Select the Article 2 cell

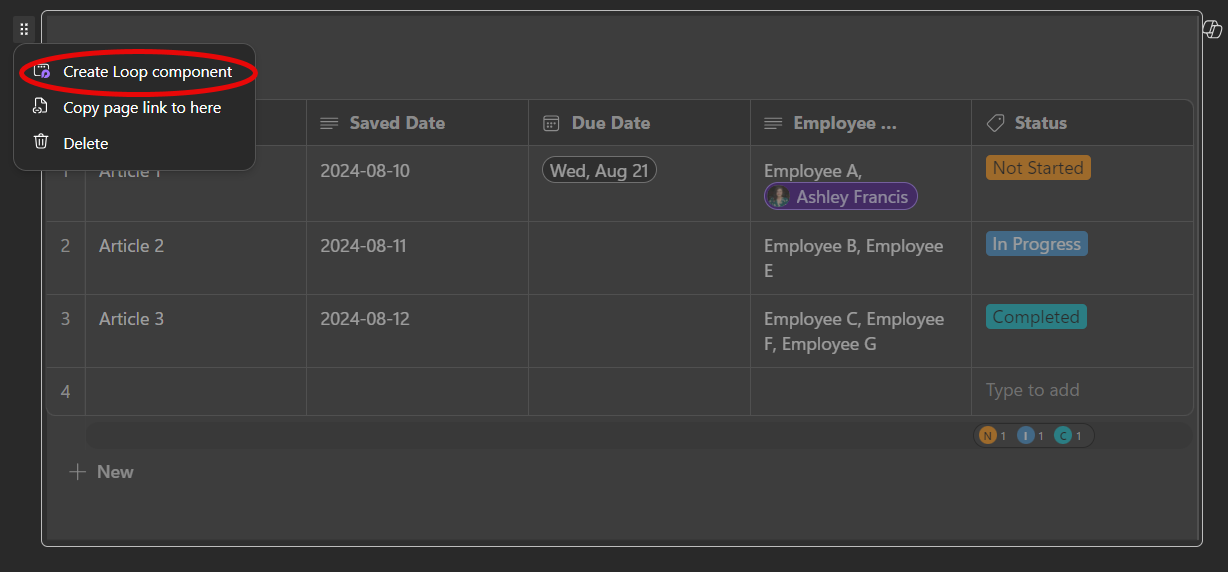[x=196, y=258]
